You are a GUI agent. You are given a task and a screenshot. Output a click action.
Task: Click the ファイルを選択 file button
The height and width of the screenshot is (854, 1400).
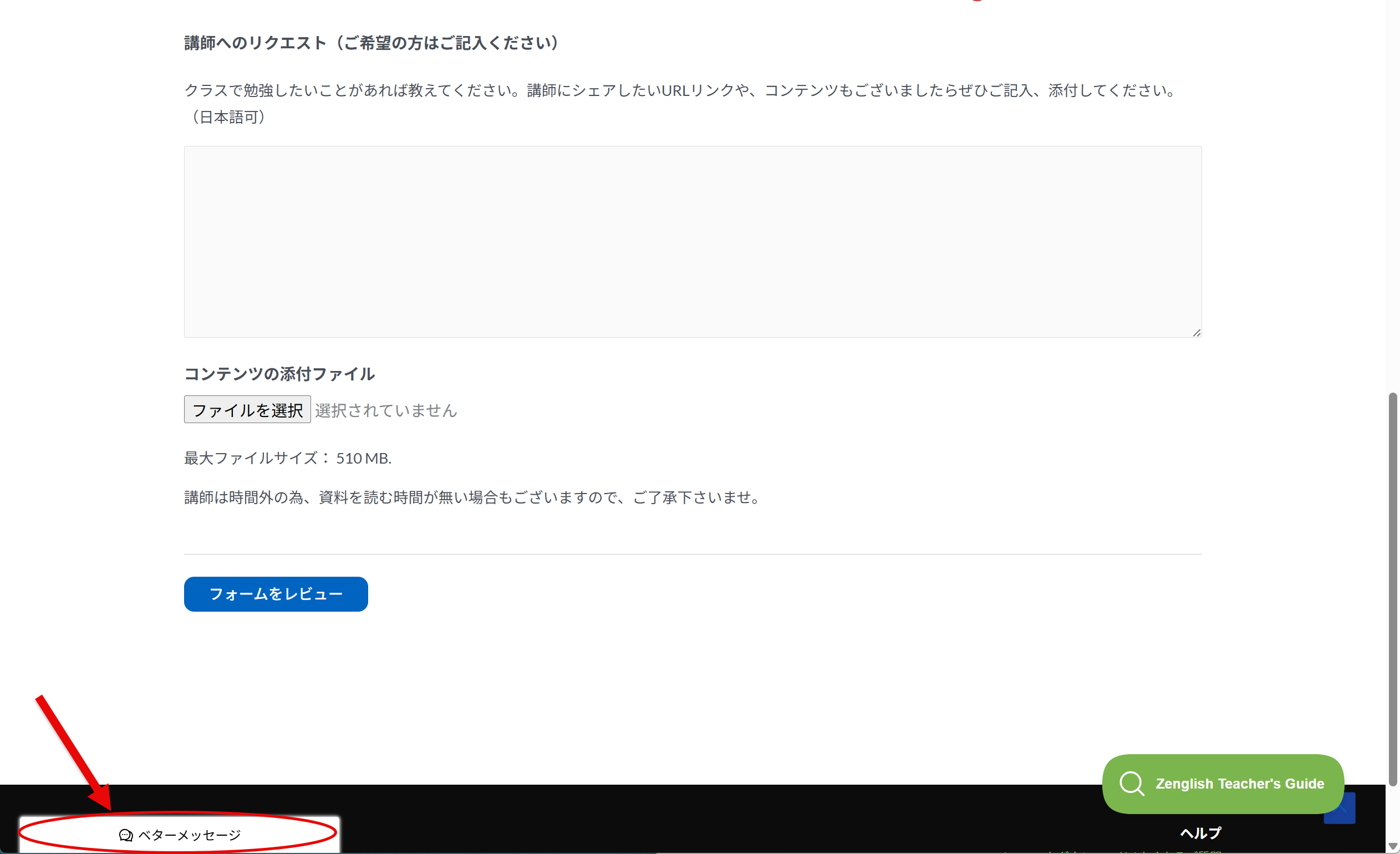coord(247,410)
